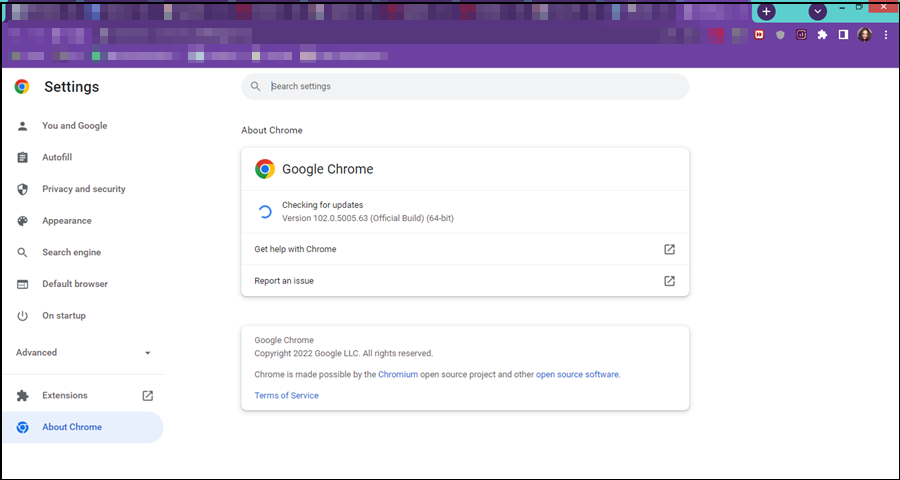
Task: Click the About Chrome page heading
Action: click(271, 130)
